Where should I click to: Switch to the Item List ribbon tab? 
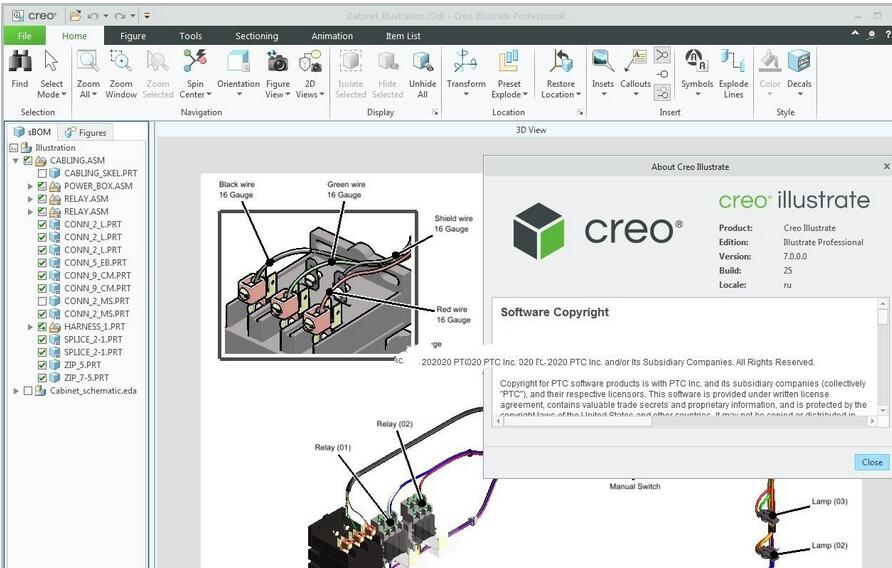click(403, 36)
